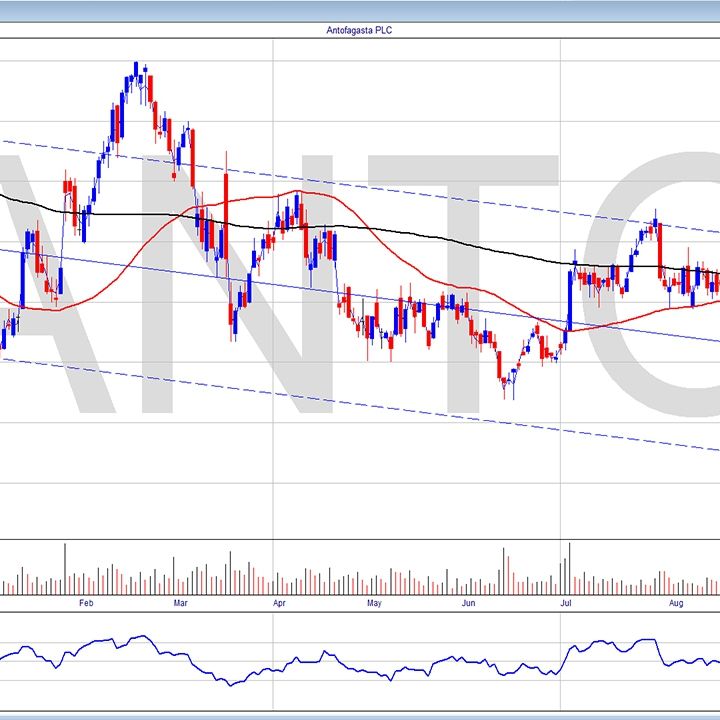Viewport: 720px width, 720px height.
Task: Click the May label on the date axis
Action: point(375,603)
